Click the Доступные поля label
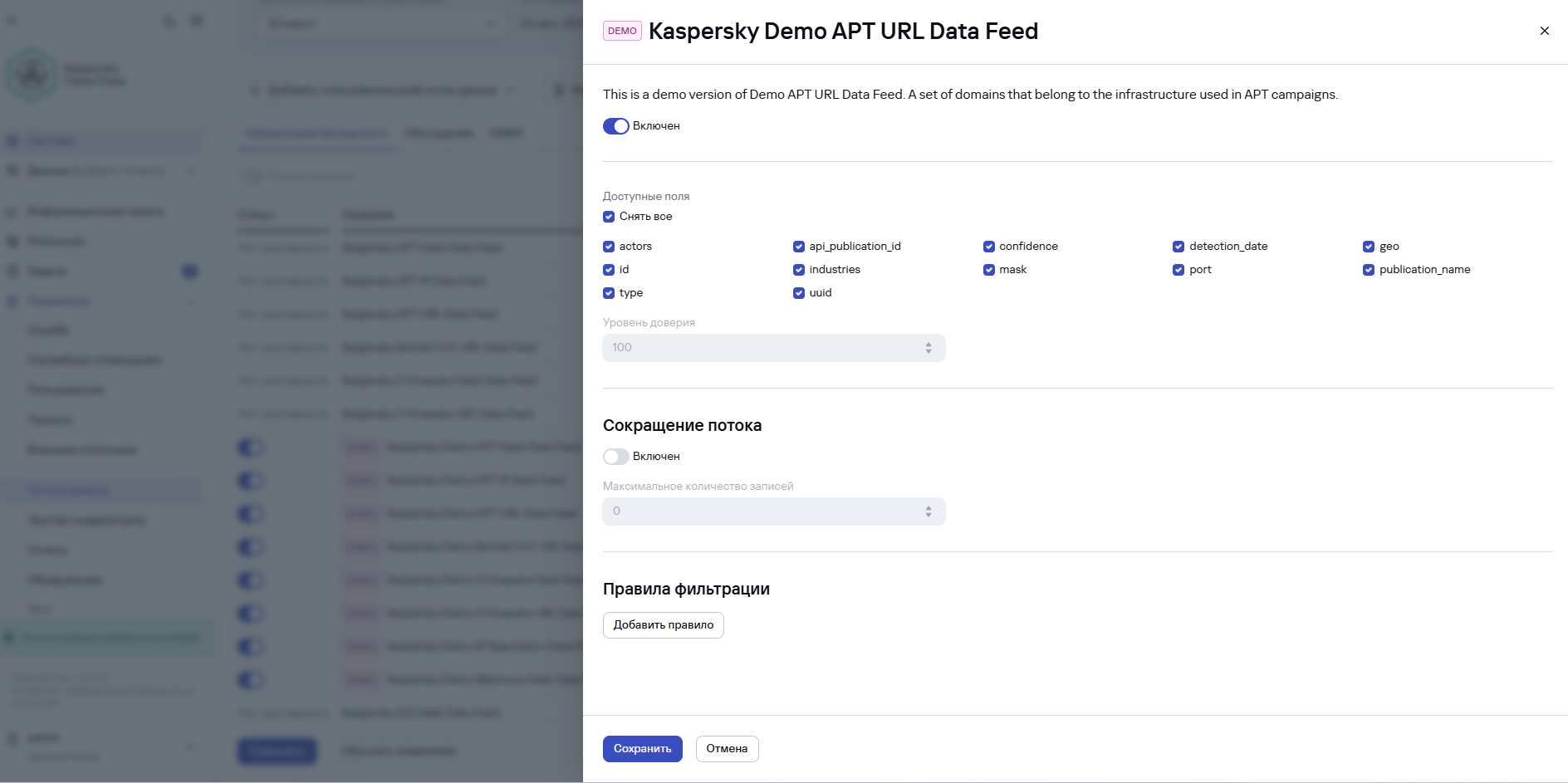This screenshot has width=1568, height=783. tap(646, 197)
